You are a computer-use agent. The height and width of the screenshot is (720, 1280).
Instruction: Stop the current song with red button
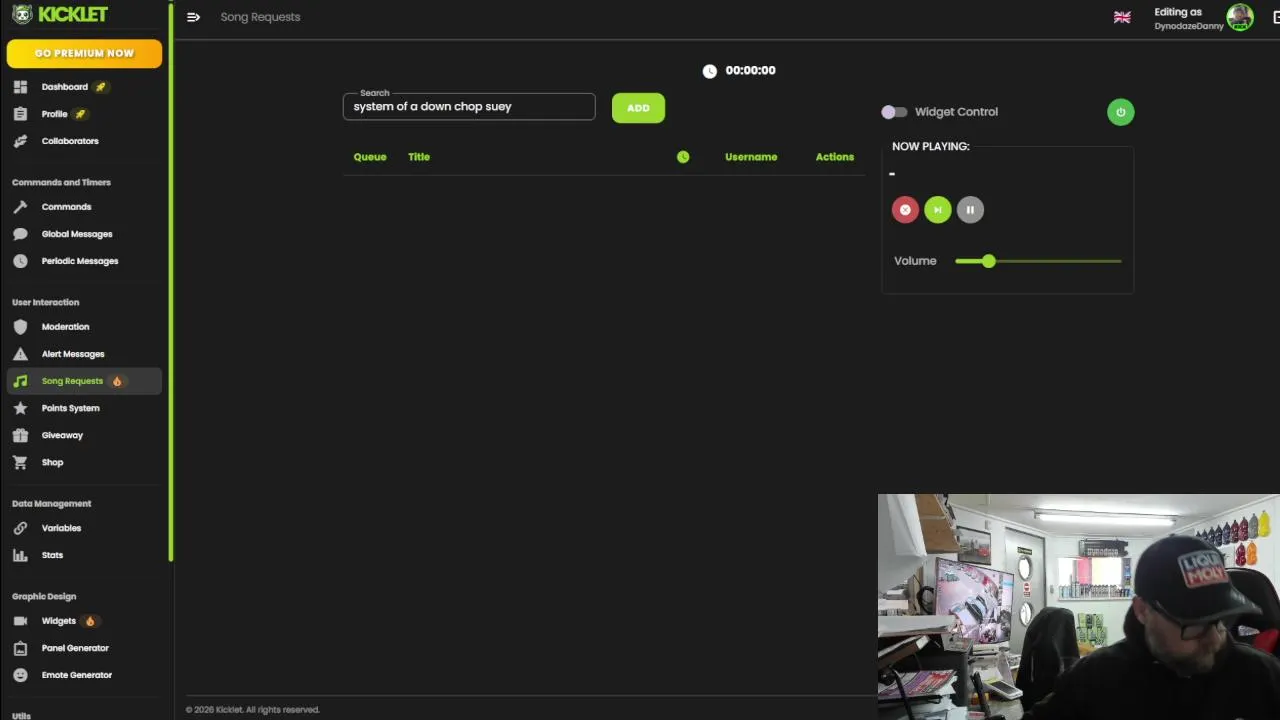905,210
